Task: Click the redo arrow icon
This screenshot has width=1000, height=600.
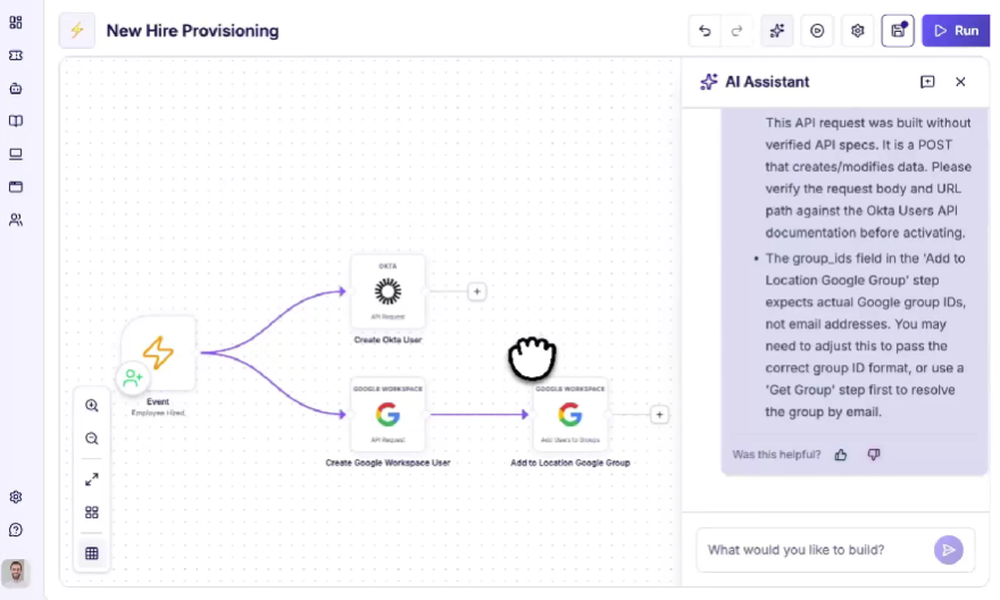Action: coord(737,31)
